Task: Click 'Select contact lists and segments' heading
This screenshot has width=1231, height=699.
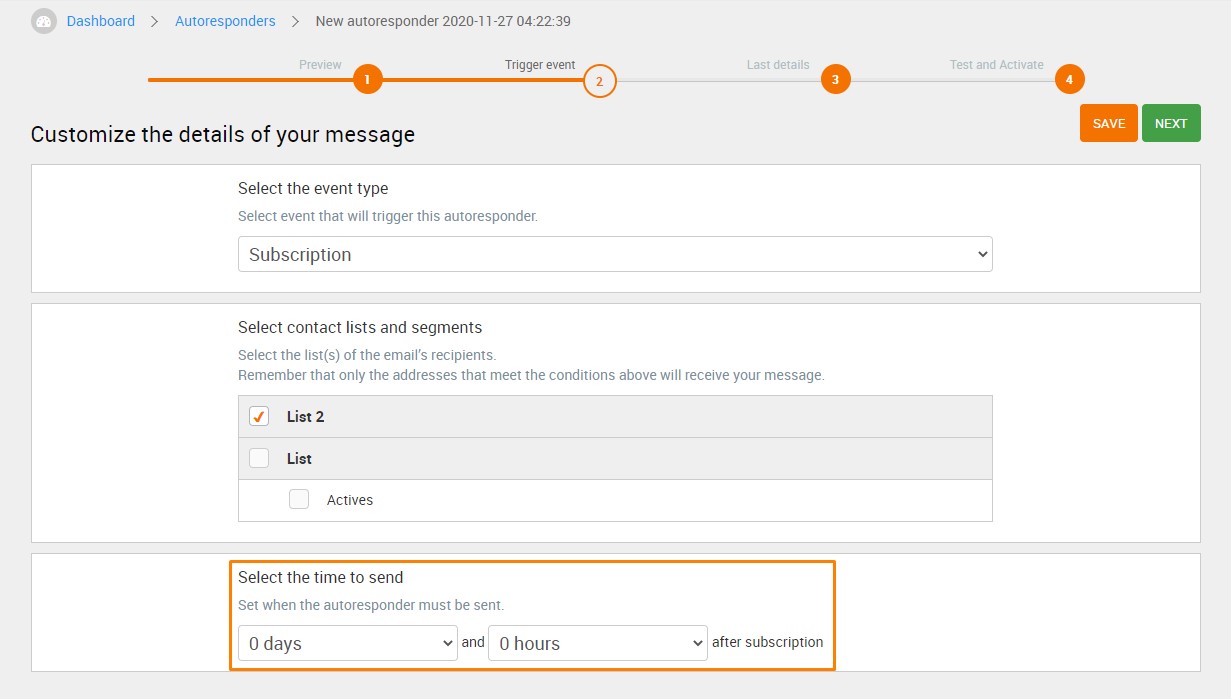Action: (x=360, y=327)
